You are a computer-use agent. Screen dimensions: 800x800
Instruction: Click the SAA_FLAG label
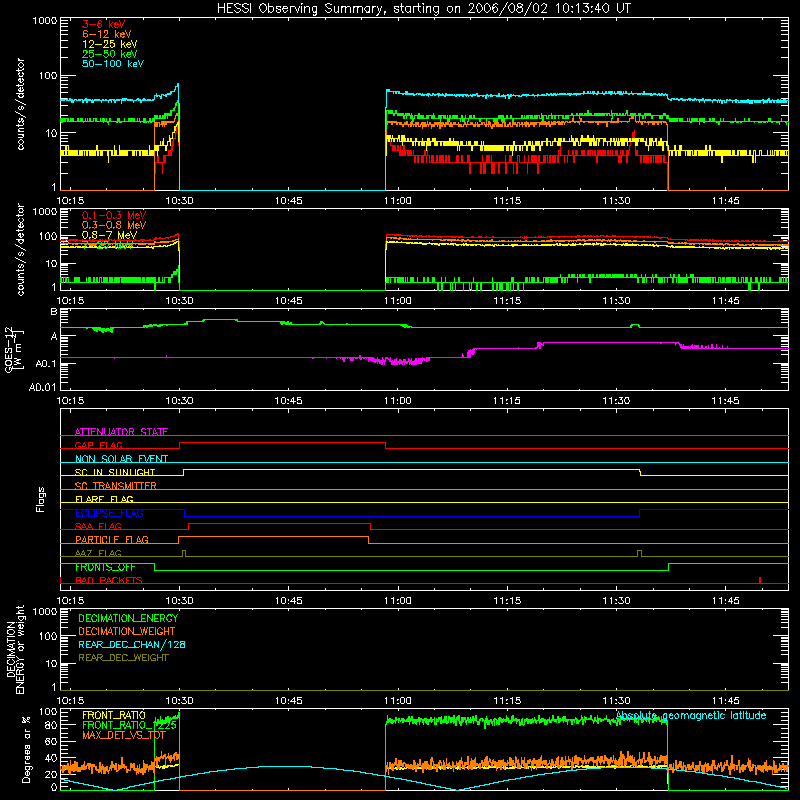pos(98,526)
